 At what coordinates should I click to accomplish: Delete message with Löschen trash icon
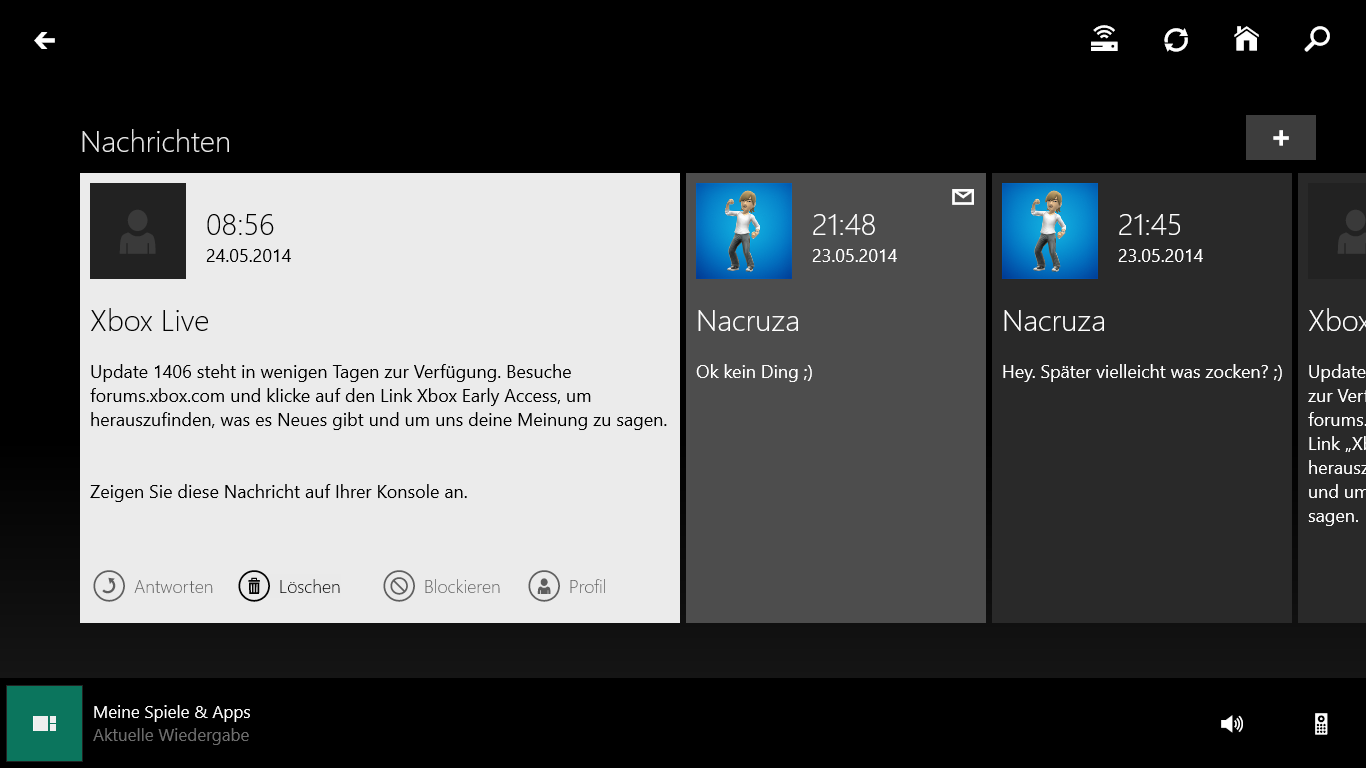[254, 586]
